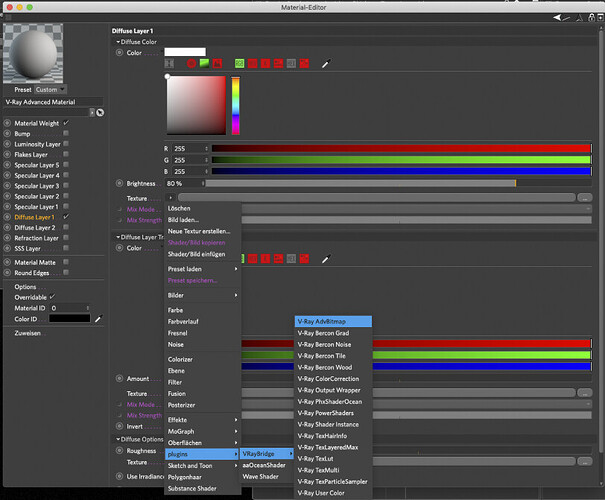This screenshot has height=500, width=605.
Task: Expand the Preset laden submenu
Action: (x=203, y=269)
